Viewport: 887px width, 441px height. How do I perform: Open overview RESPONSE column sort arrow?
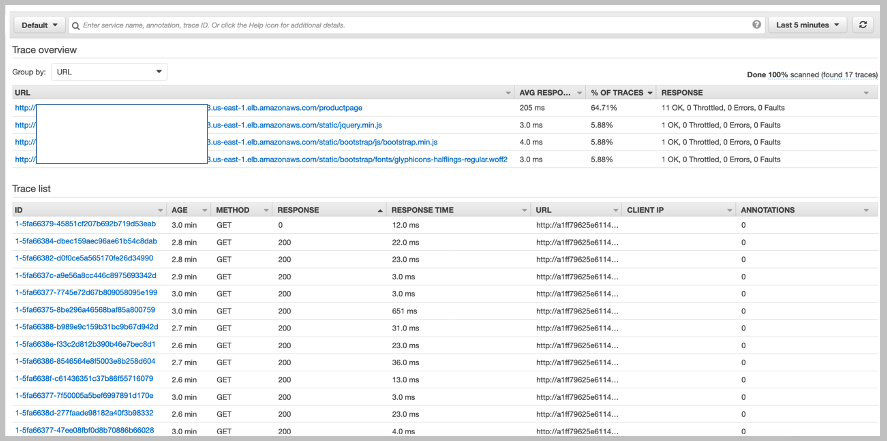(866, 92)
